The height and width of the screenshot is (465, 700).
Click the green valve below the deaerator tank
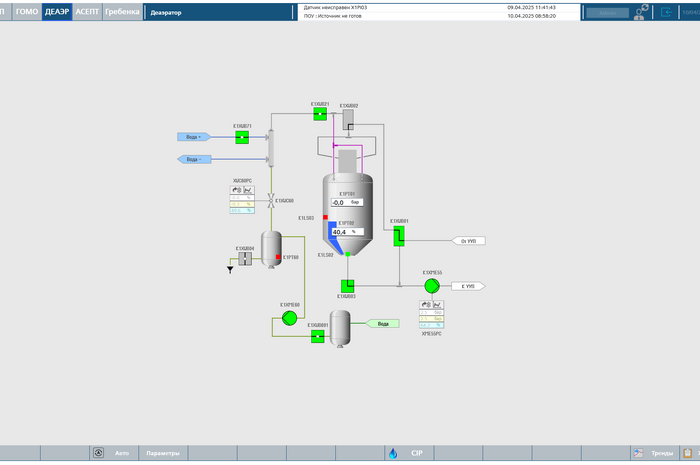click(x=347, y=286)
